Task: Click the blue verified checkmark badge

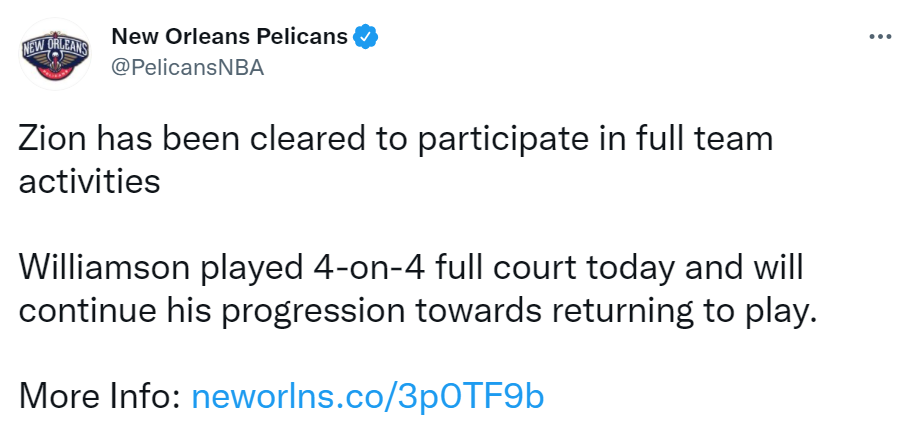Action: (x=366, y=37)
